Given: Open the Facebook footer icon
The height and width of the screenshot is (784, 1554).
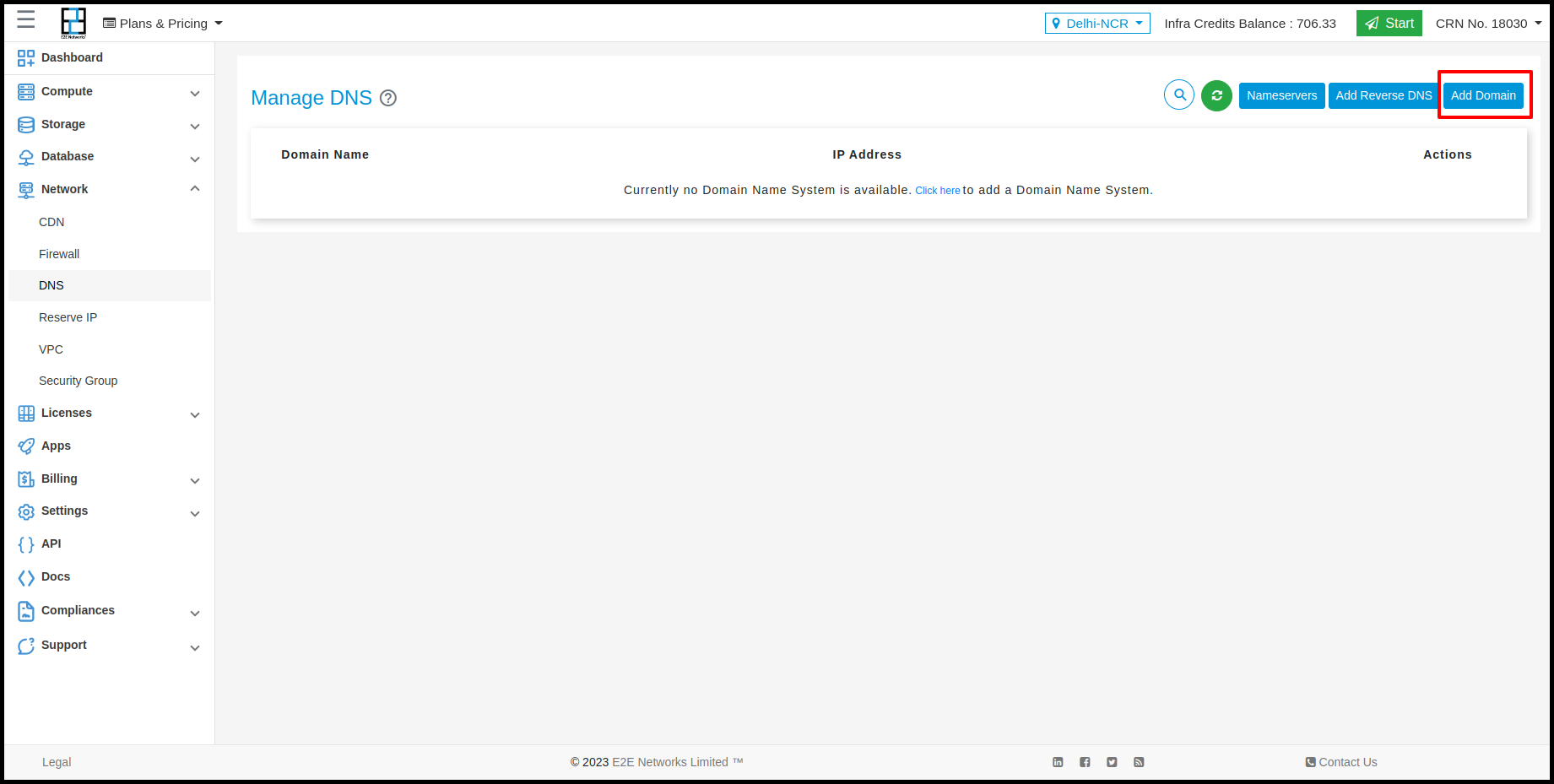Looking at the screenshot, I should tap(1085, 762).
